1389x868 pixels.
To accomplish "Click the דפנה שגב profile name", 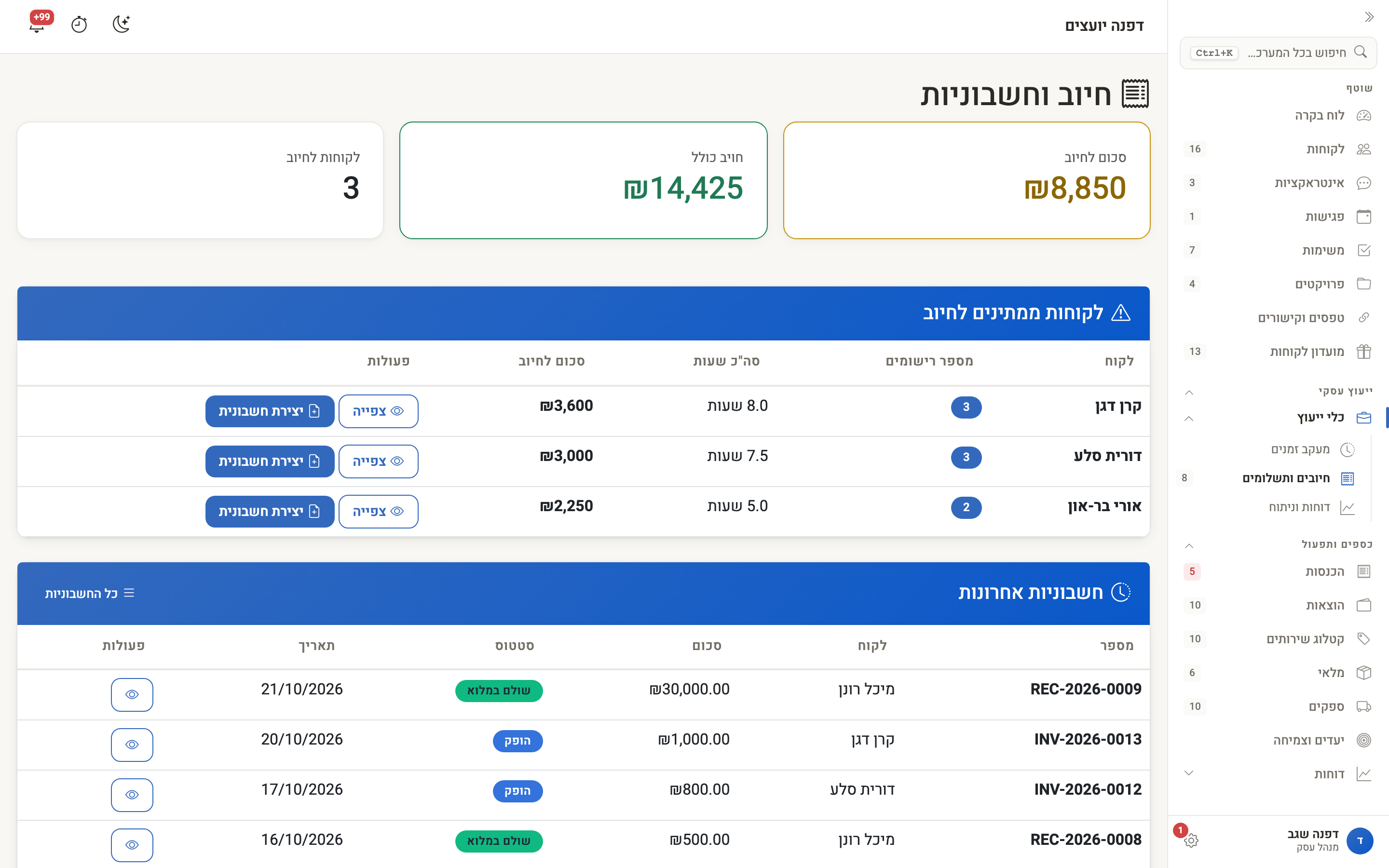I will point(1313,834).
